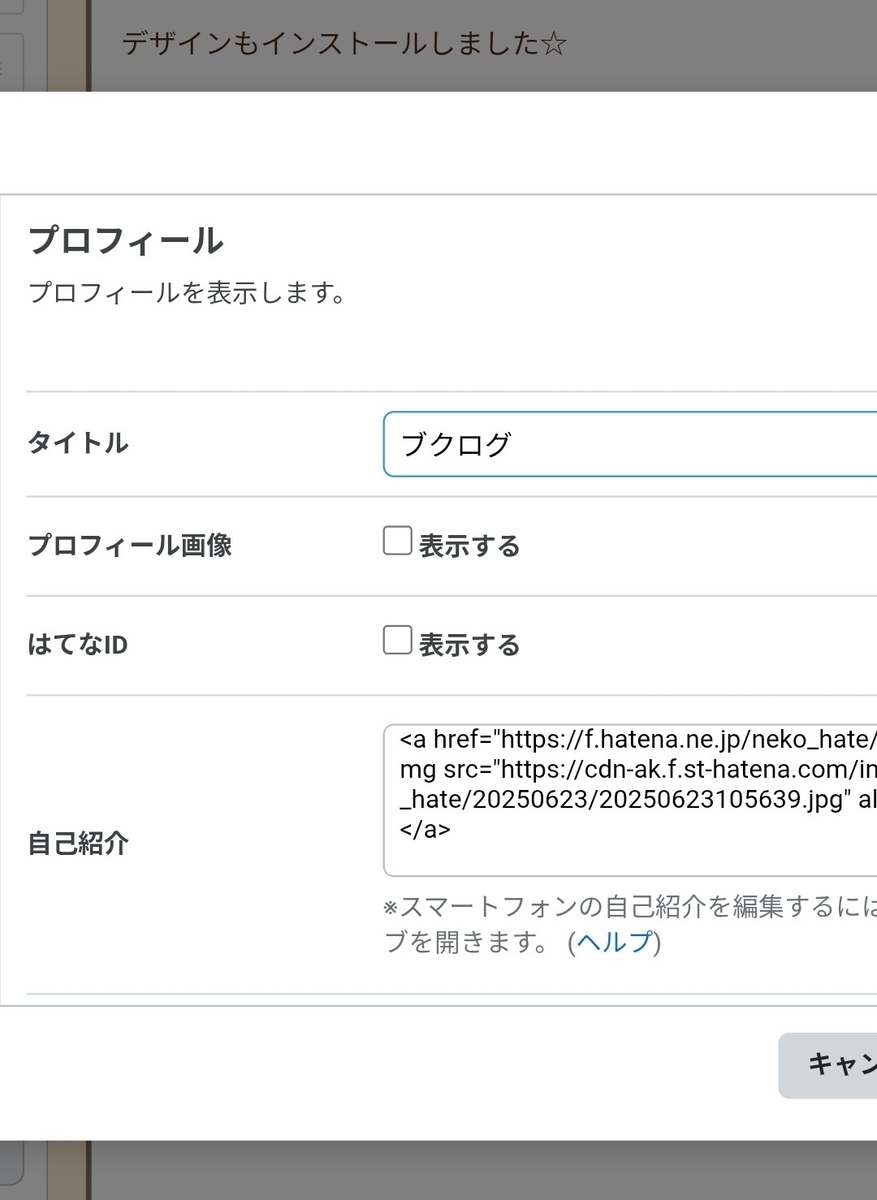Click the タイトル field label
This screenshot has width=877, height=1200.
click(78, 443)
